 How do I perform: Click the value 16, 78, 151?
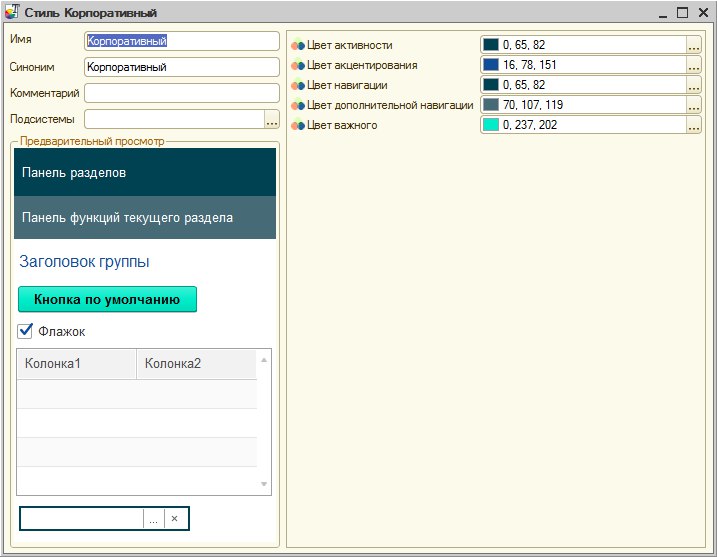(530, 65)
